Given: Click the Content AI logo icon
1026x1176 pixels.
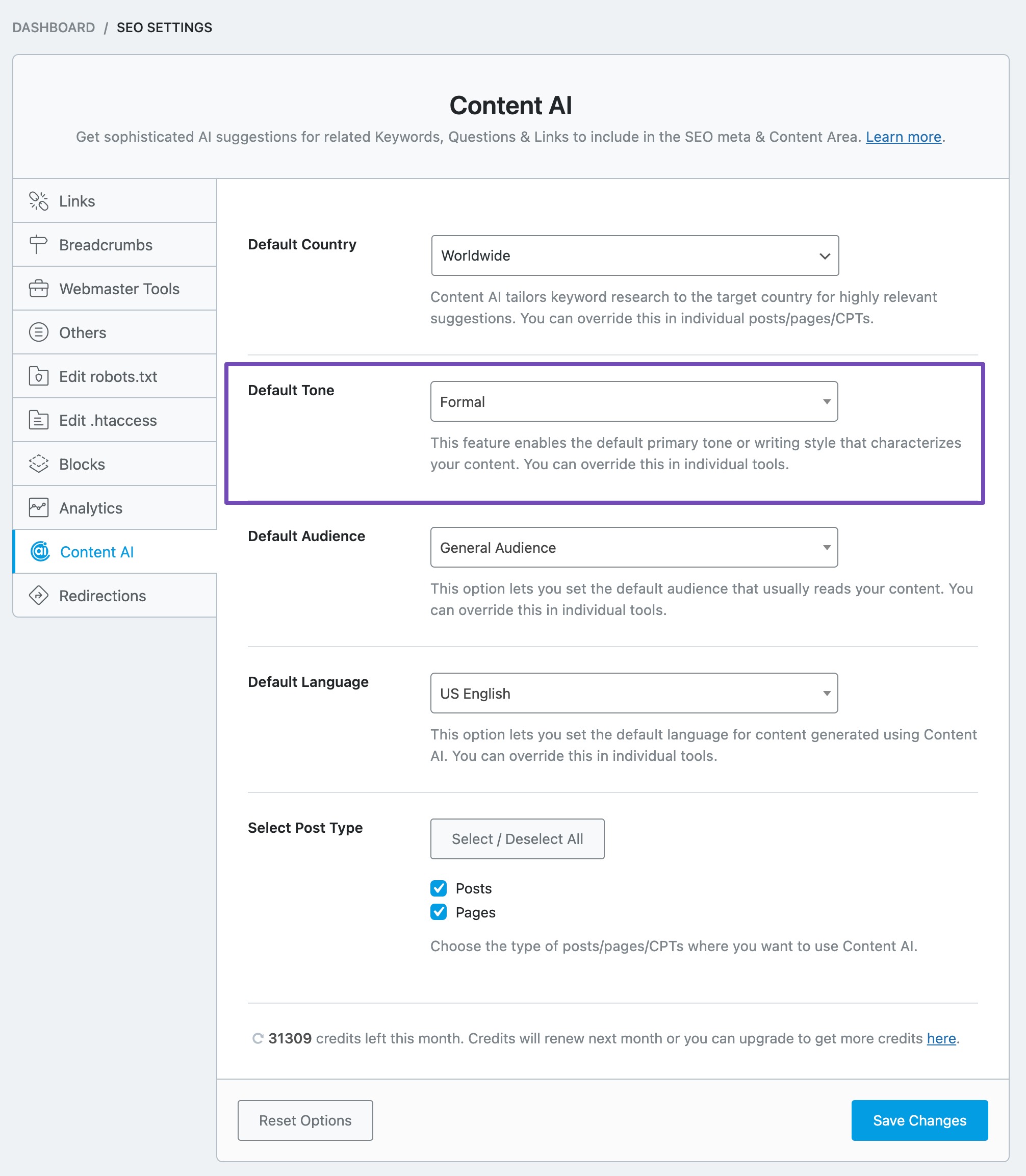Looking at the screenshot, I should (40, 551).
